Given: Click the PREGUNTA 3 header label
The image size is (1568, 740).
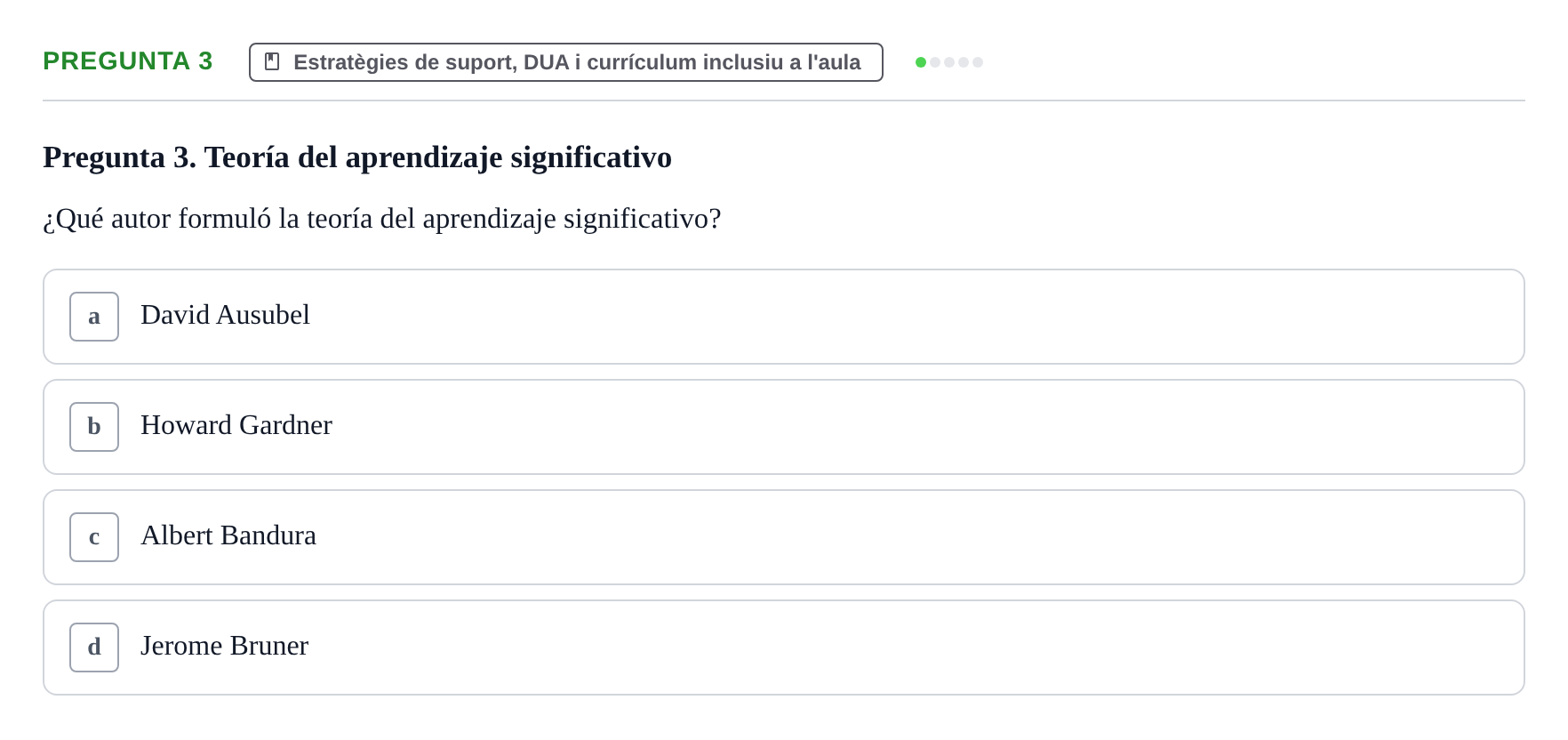Looking at the screenshot, I should 128,60.
